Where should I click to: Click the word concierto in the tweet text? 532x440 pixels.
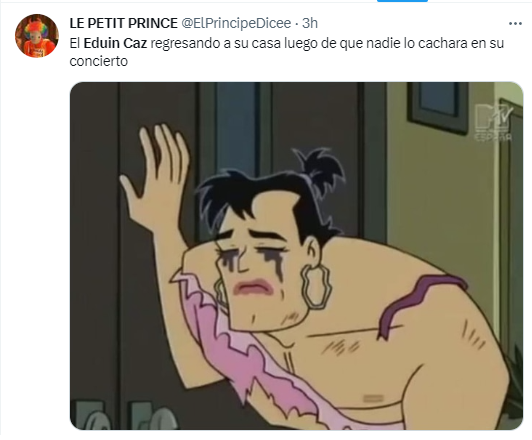point(98,61)
